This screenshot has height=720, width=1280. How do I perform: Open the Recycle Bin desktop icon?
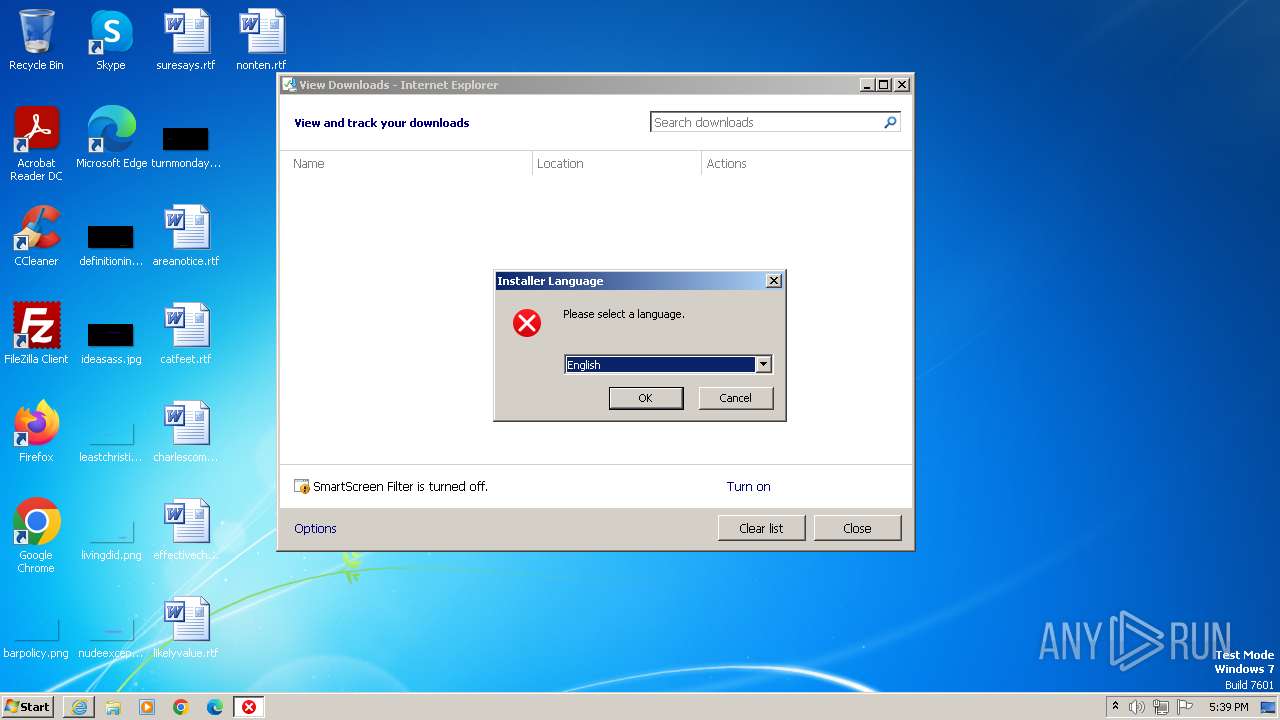click(x=36, y=40)
